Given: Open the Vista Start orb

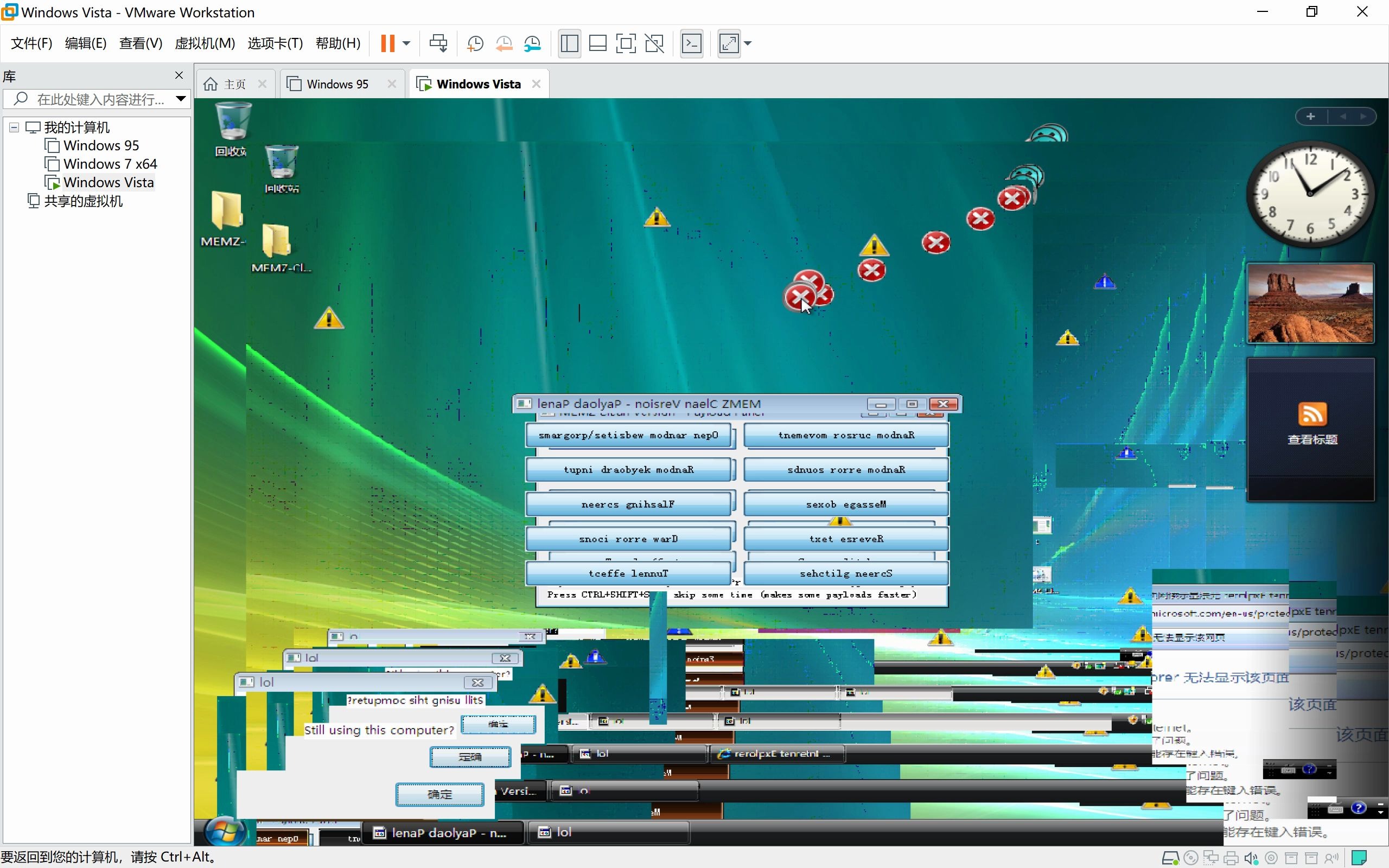Looking at the screenshot, I should [225, 832].
